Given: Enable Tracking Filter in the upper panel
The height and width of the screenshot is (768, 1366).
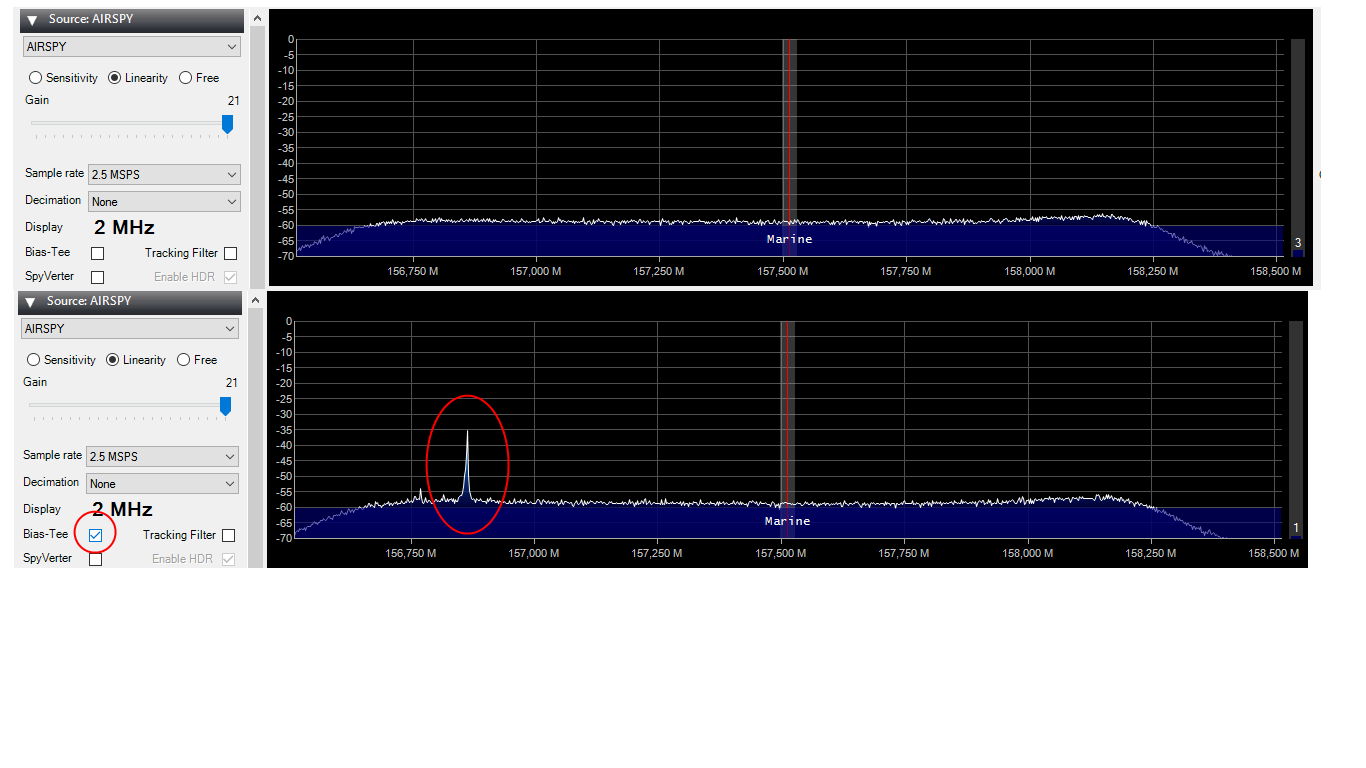Looking at the screenshot, I should coord(230,254).
